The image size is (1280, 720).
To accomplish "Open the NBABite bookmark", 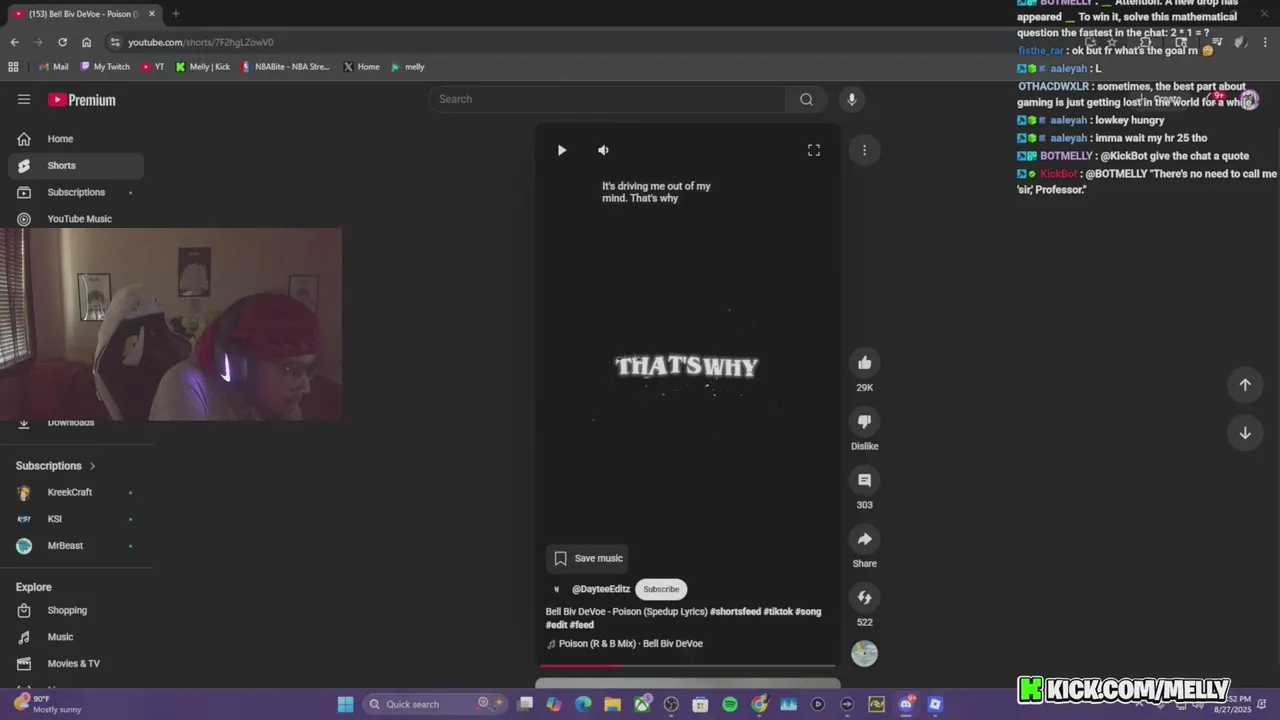I will 285,67.
